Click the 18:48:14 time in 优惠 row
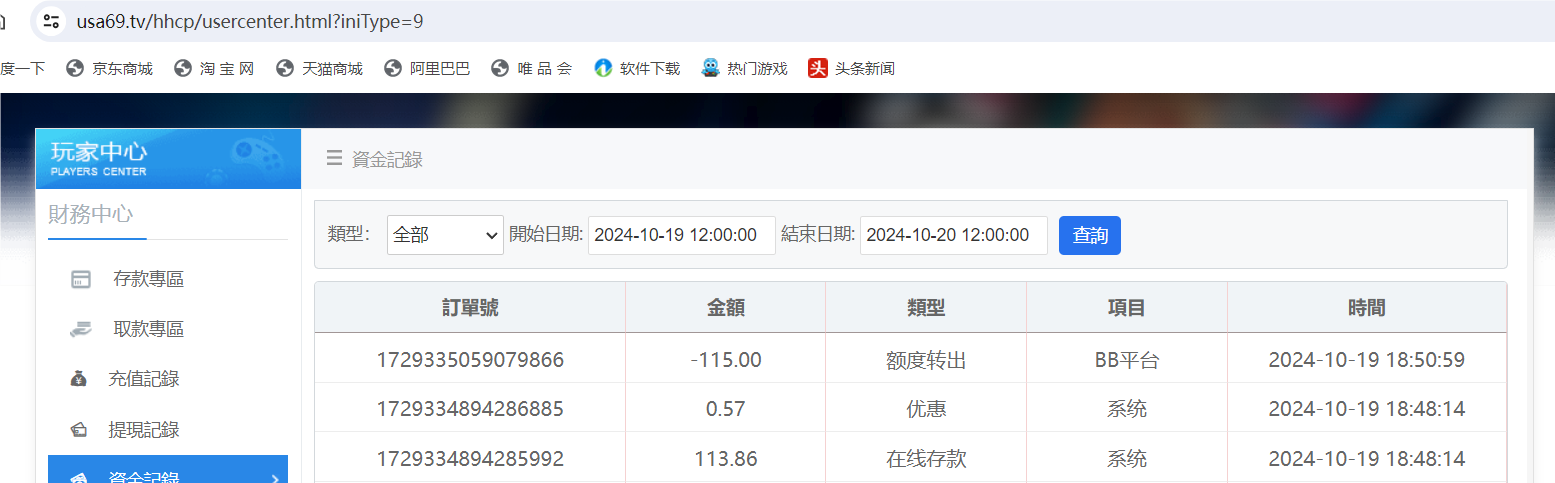This screenshot has height=483, width=1555. pyautogui.click(x=1367, y=409)
